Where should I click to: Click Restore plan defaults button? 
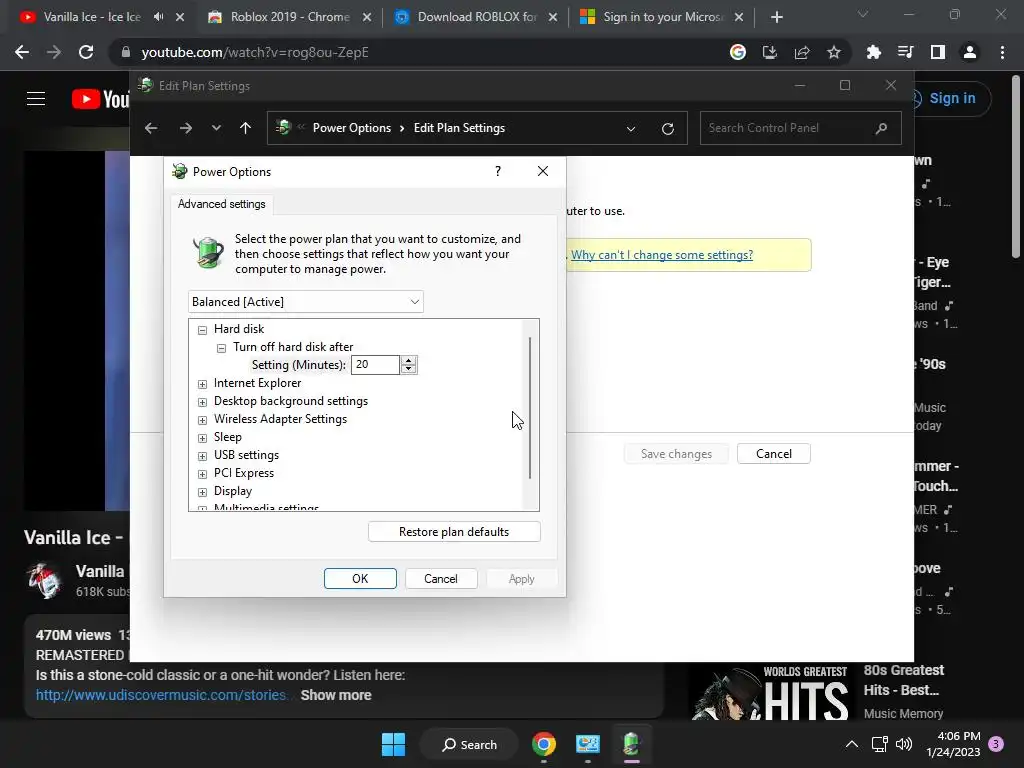[454, 532]
